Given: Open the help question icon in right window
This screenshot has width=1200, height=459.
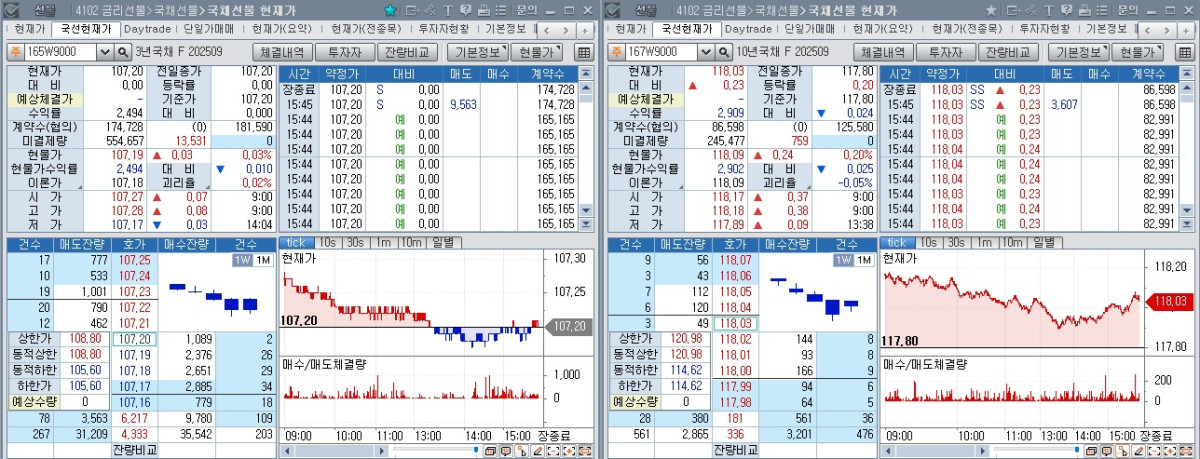Looking at the screenshot, I should pyautogui.click(x=1066, y=10).
